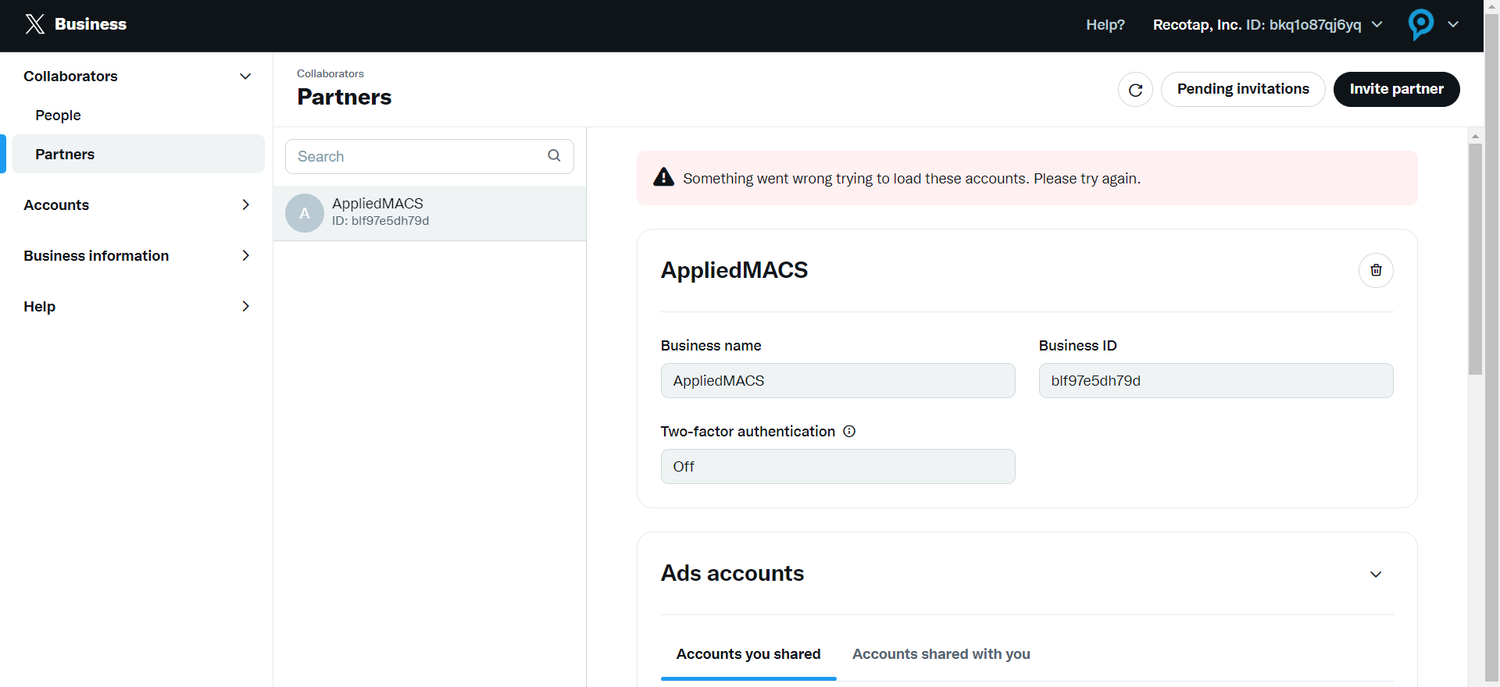Click the search magnifier icon
The image size is (1500, 687).
[554, 156]
